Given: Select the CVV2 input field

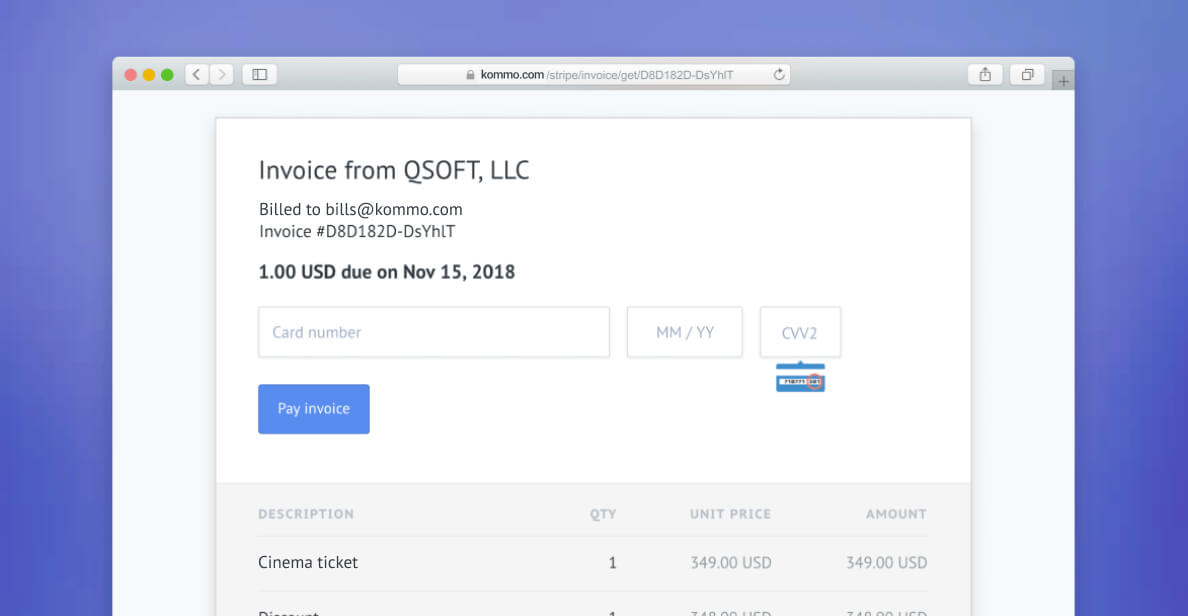Looking at the screenshot, I should tap(800, 332).
